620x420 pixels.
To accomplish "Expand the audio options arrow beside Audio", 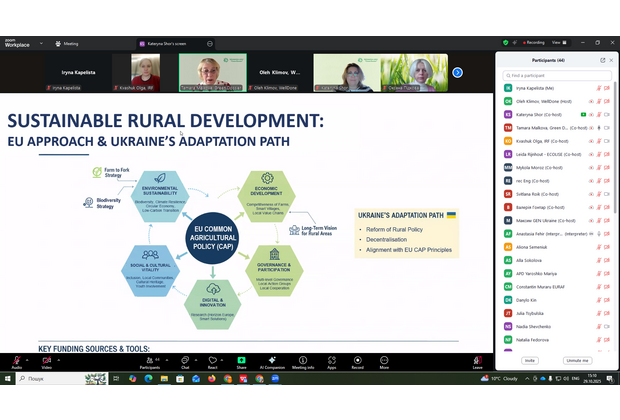I will click(x=28, y=357).
